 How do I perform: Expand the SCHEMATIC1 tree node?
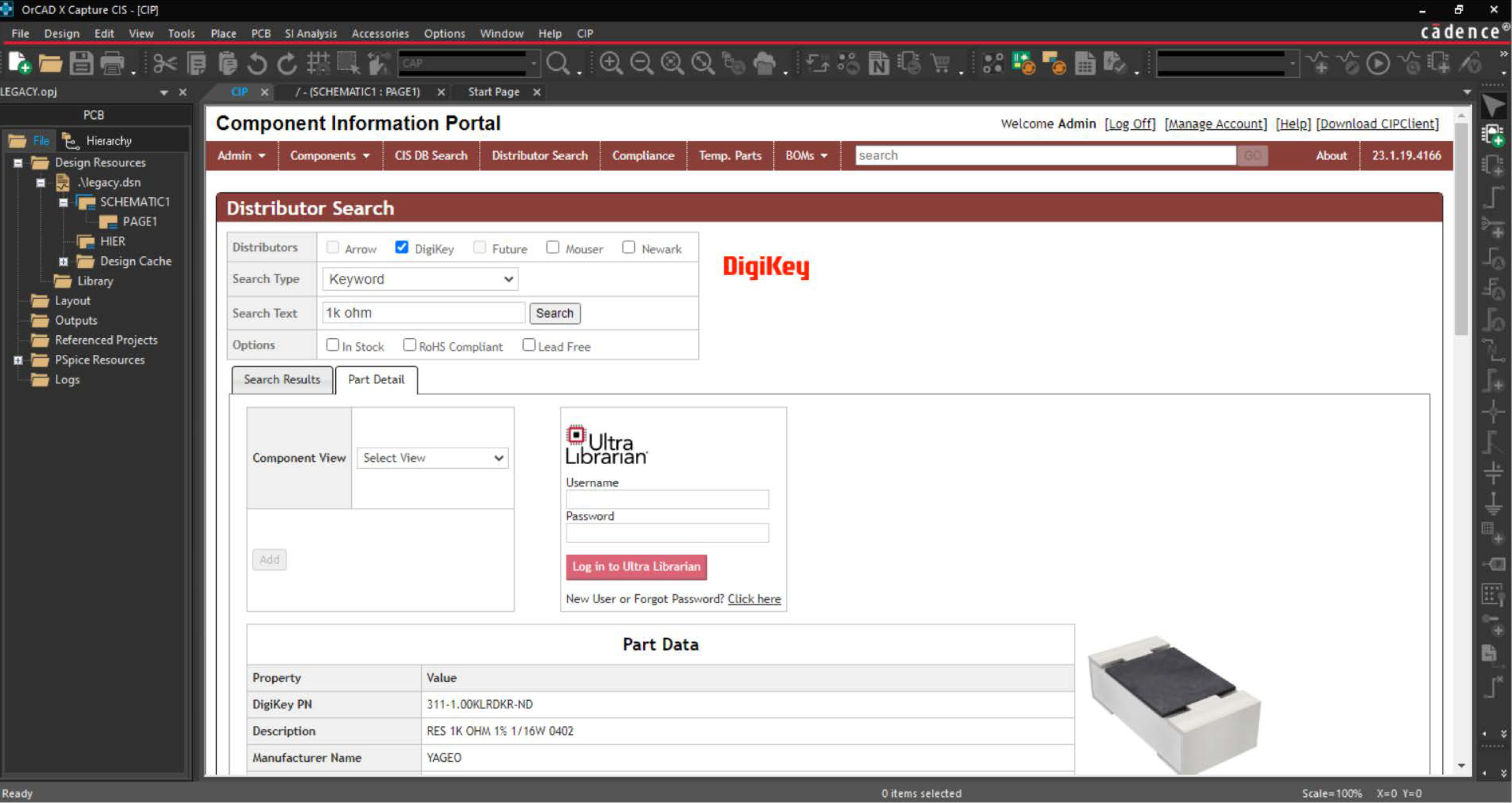coord(64,202)
